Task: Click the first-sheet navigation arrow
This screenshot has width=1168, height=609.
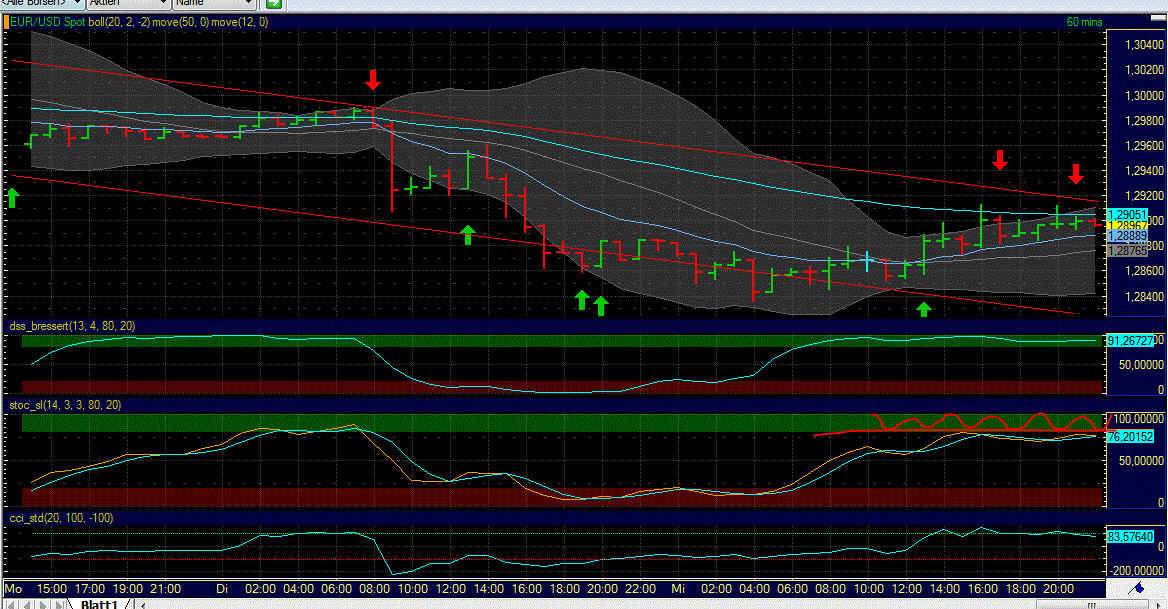Action: (10, 603)
